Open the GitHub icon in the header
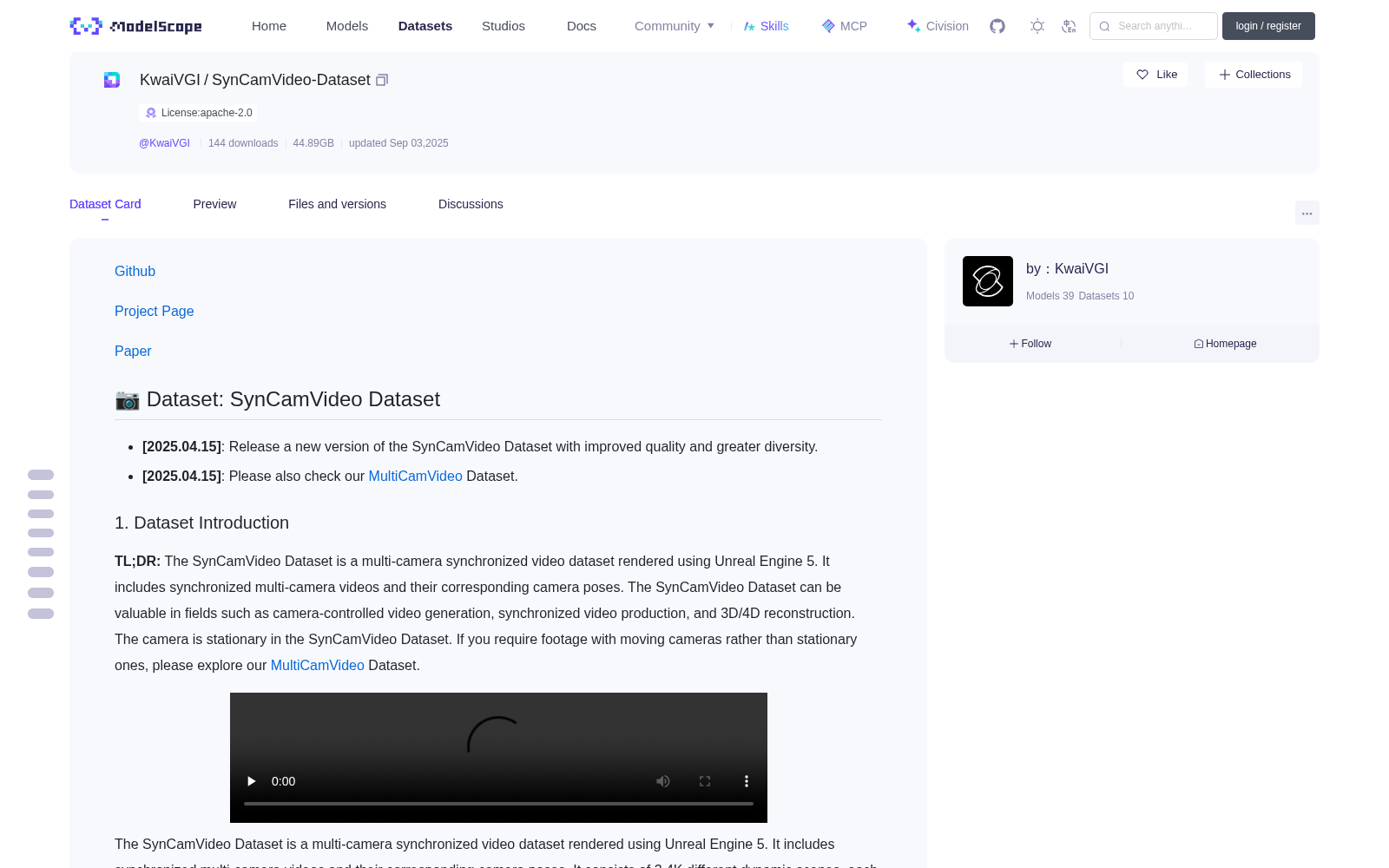1389x868 pixels. pyautogui.click(x=997, y=26)
